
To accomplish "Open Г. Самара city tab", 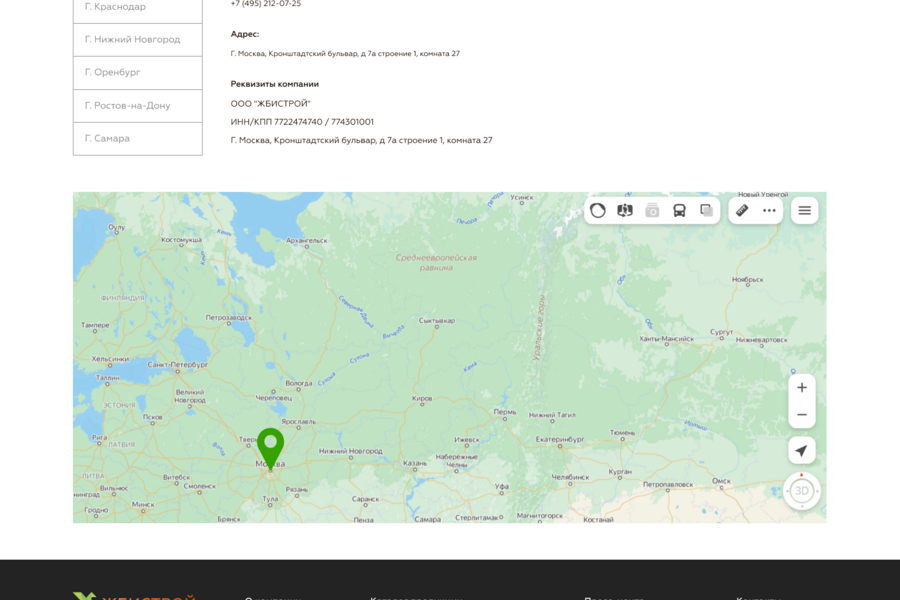I will [x=138, y=139].
